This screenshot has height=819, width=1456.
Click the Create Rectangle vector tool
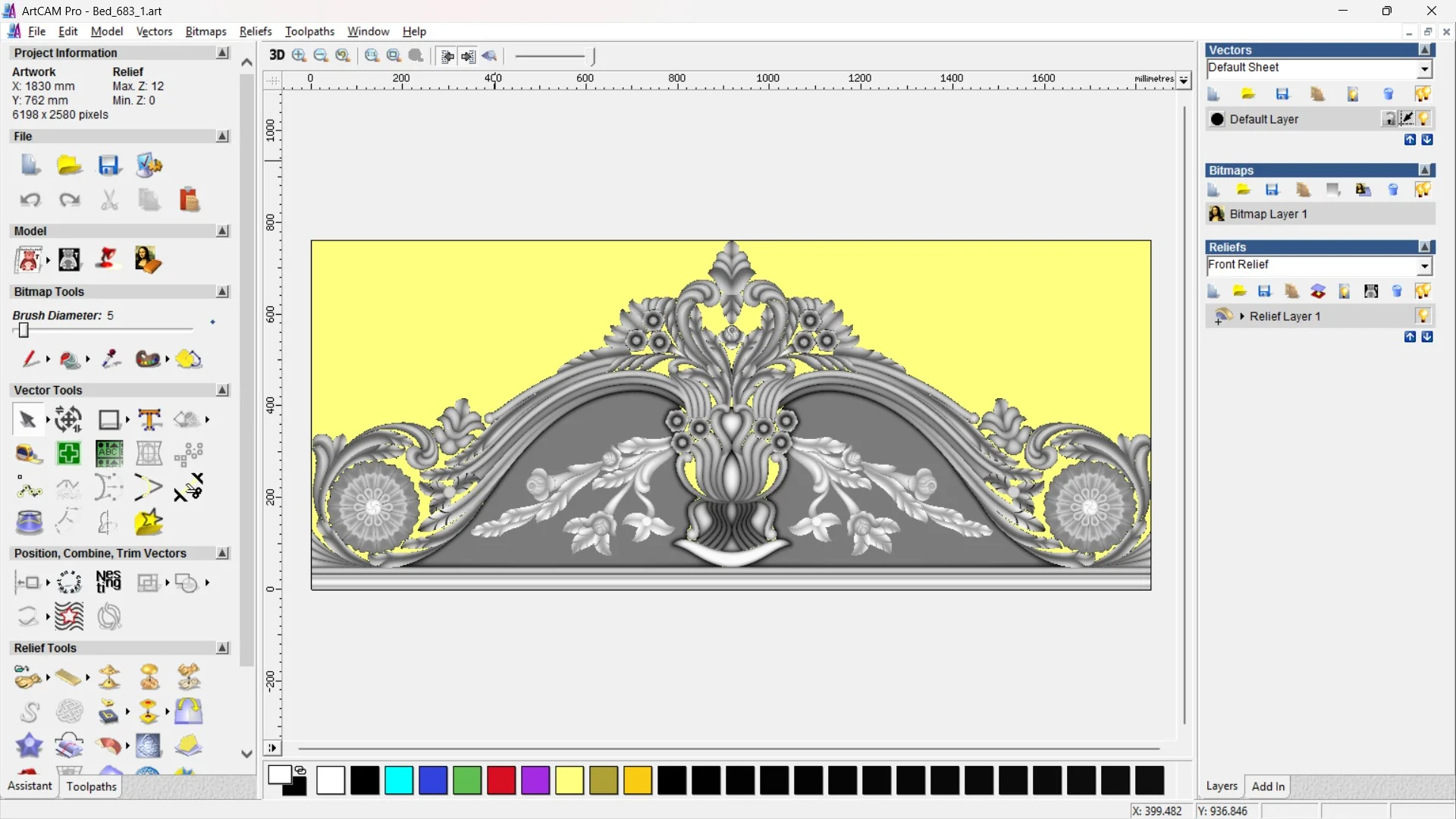click(108, 419)
